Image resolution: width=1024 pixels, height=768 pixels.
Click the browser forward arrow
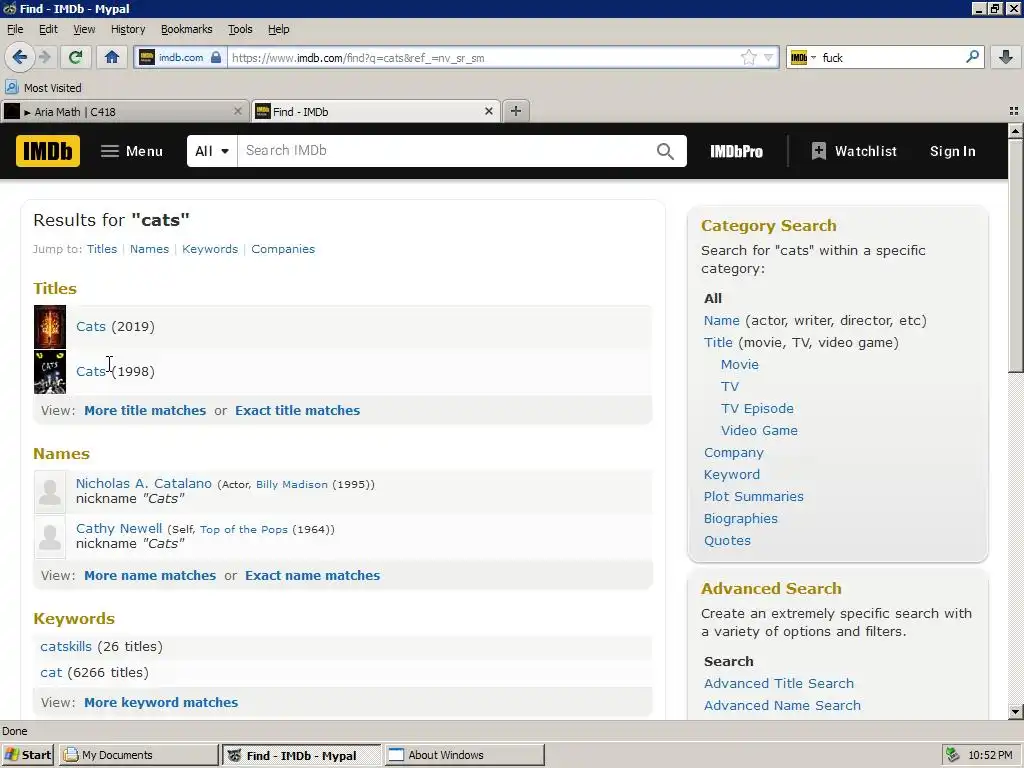(x=45, y=57)
